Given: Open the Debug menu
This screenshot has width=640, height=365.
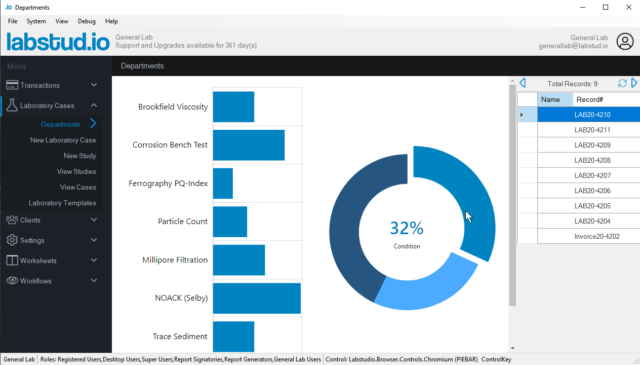Looking at the screenshot, I should point(87,21).
